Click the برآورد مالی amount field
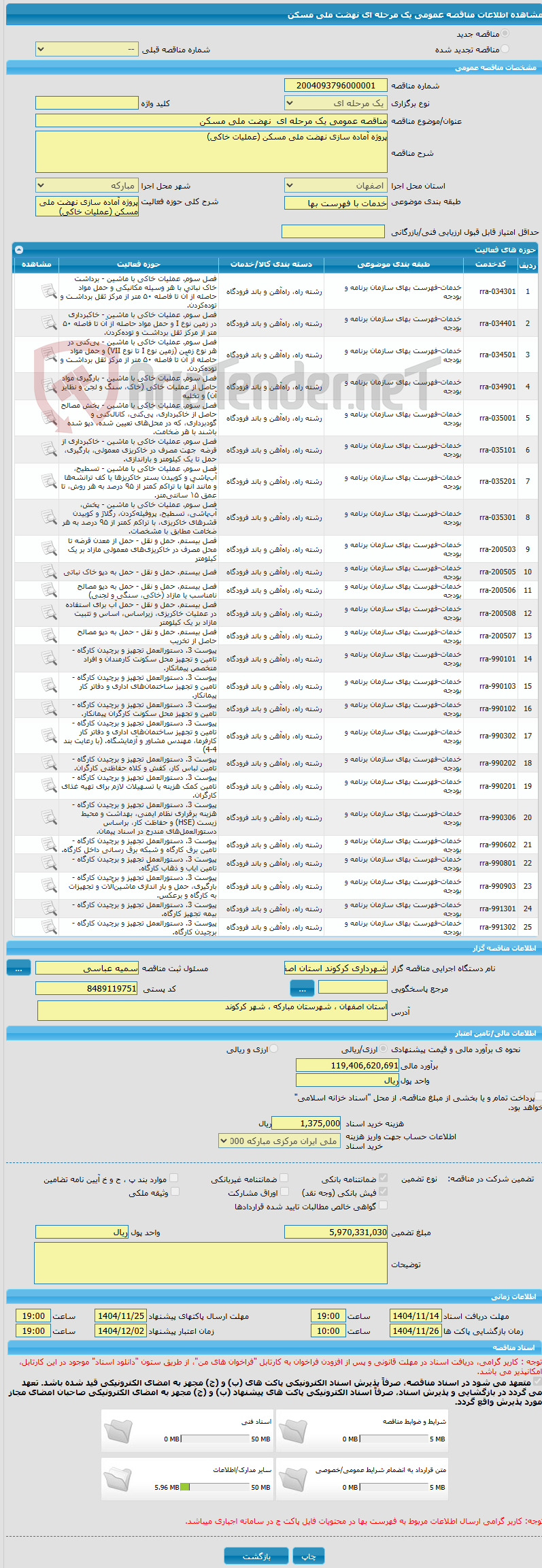 tap(348, 1065)
